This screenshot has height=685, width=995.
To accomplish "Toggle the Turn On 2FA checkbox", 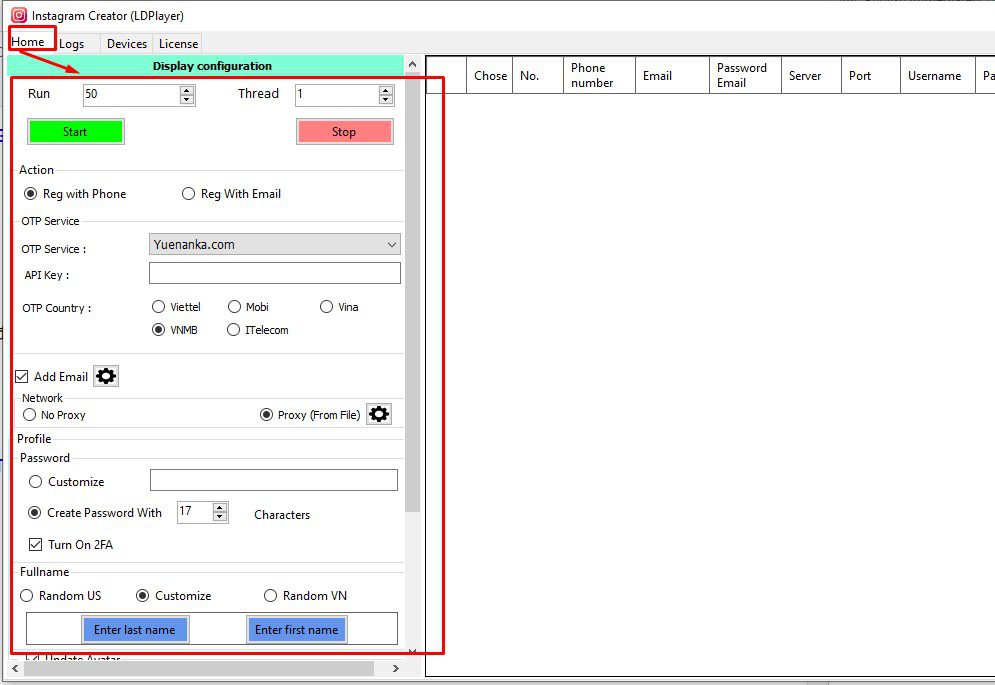I will click(x=36, y=545).
